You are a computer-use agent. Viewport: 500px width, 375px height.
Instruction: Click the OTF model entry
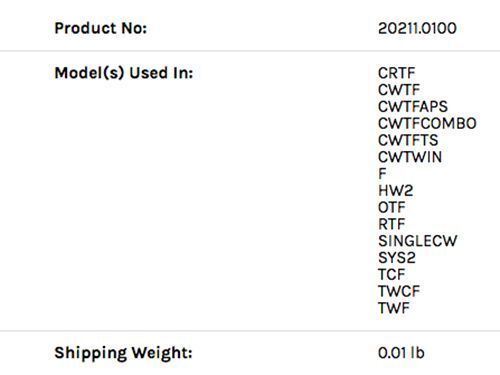tap(392, 207)
